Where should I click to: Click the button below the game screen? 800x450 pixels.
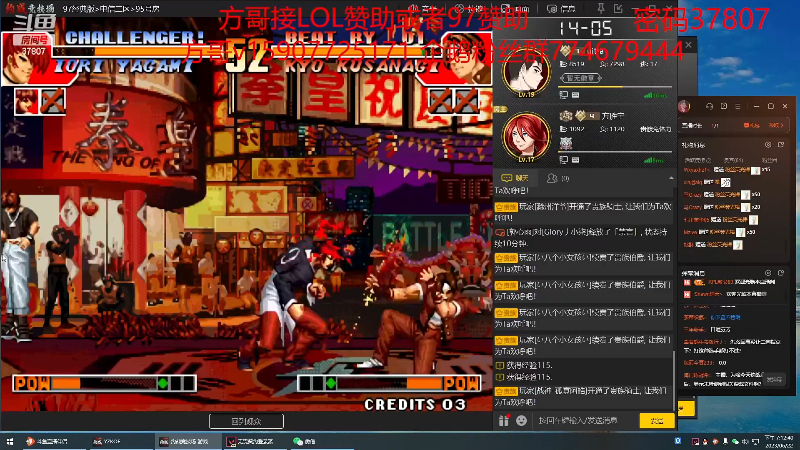246,421
